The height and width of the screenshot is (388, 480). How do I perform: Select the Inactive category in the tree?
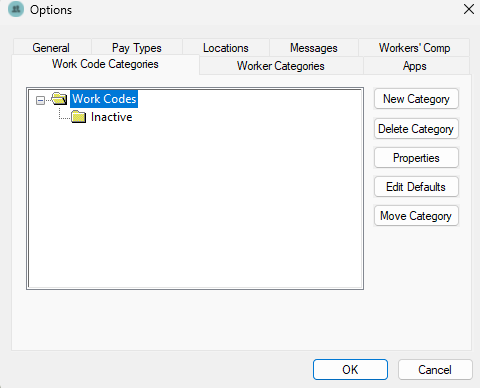[x=111, y=117]
